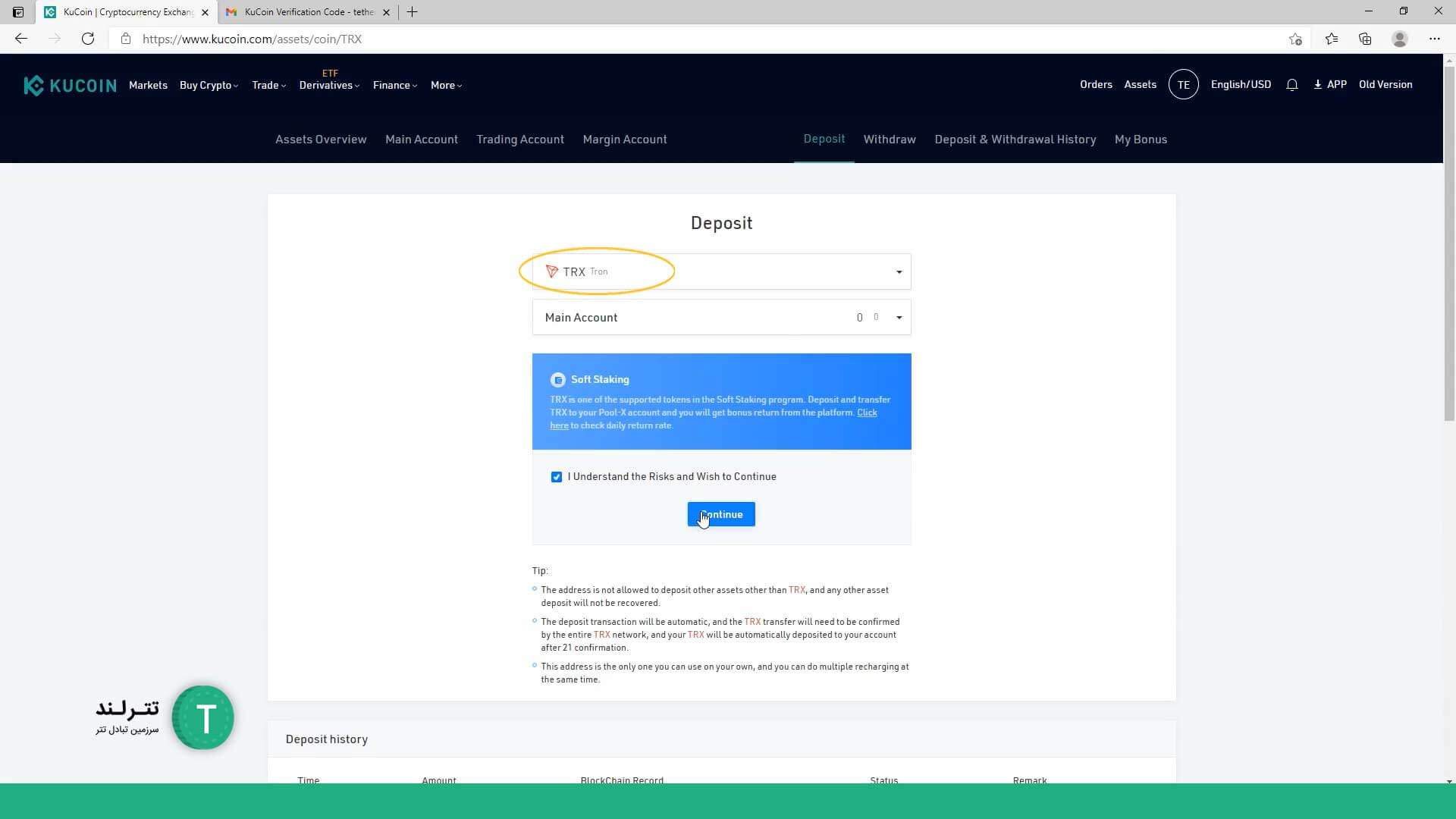Follow Click here daily return link
Image resolution: width=1456 pixels, height=819 pixels.
[x=867, y=413]
